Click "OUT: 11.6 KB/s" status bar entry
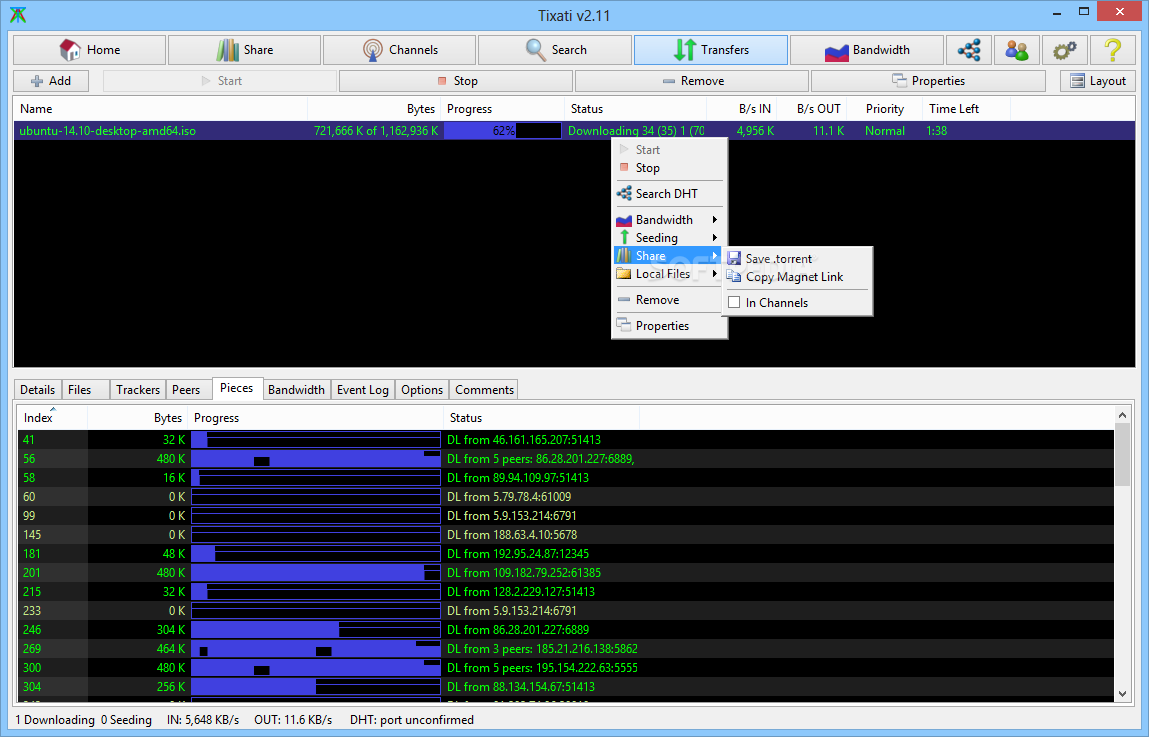This screenshot has height=737, width=1149. [293, 720]
